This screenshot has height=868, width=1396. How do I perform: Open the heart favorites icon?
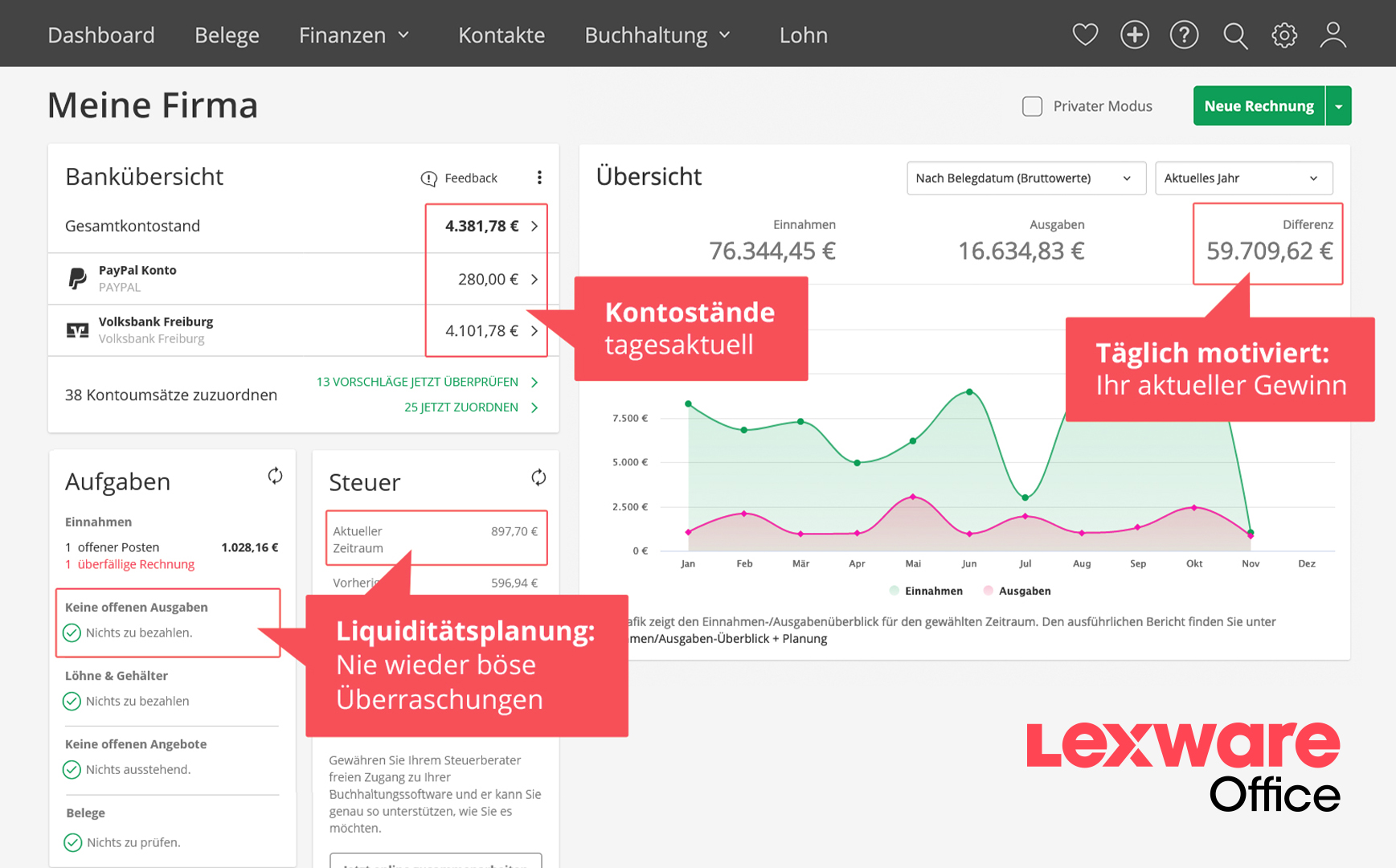1085,35
